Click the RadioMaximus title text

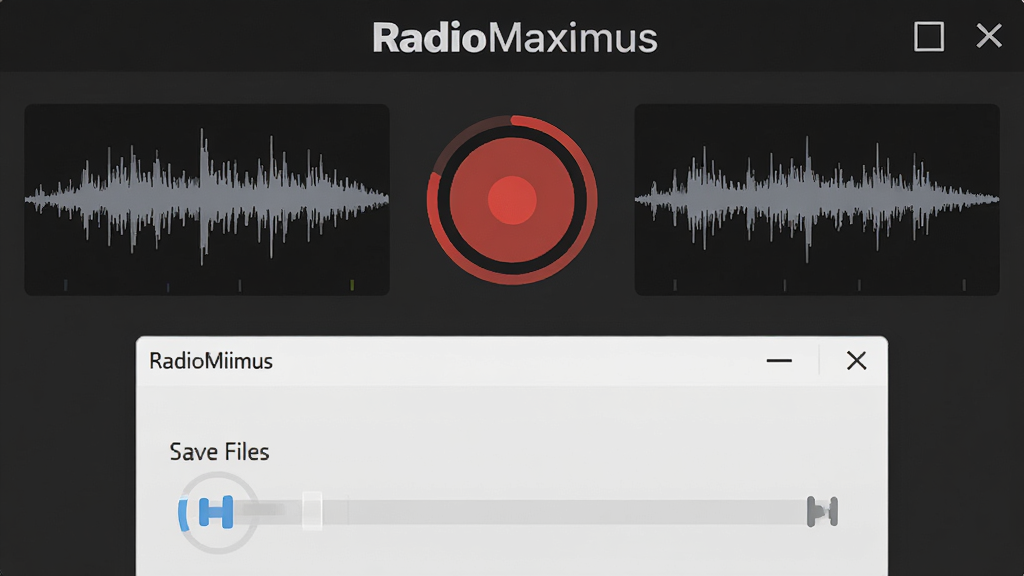515,38
